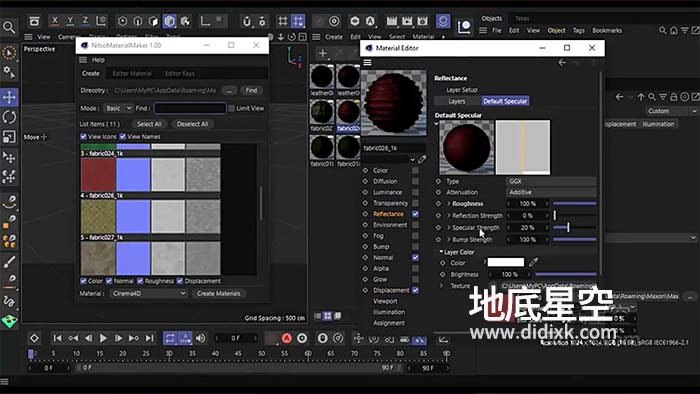
Task: Expand Reflection Strength parameter arrow
Action: click(449, 216)
